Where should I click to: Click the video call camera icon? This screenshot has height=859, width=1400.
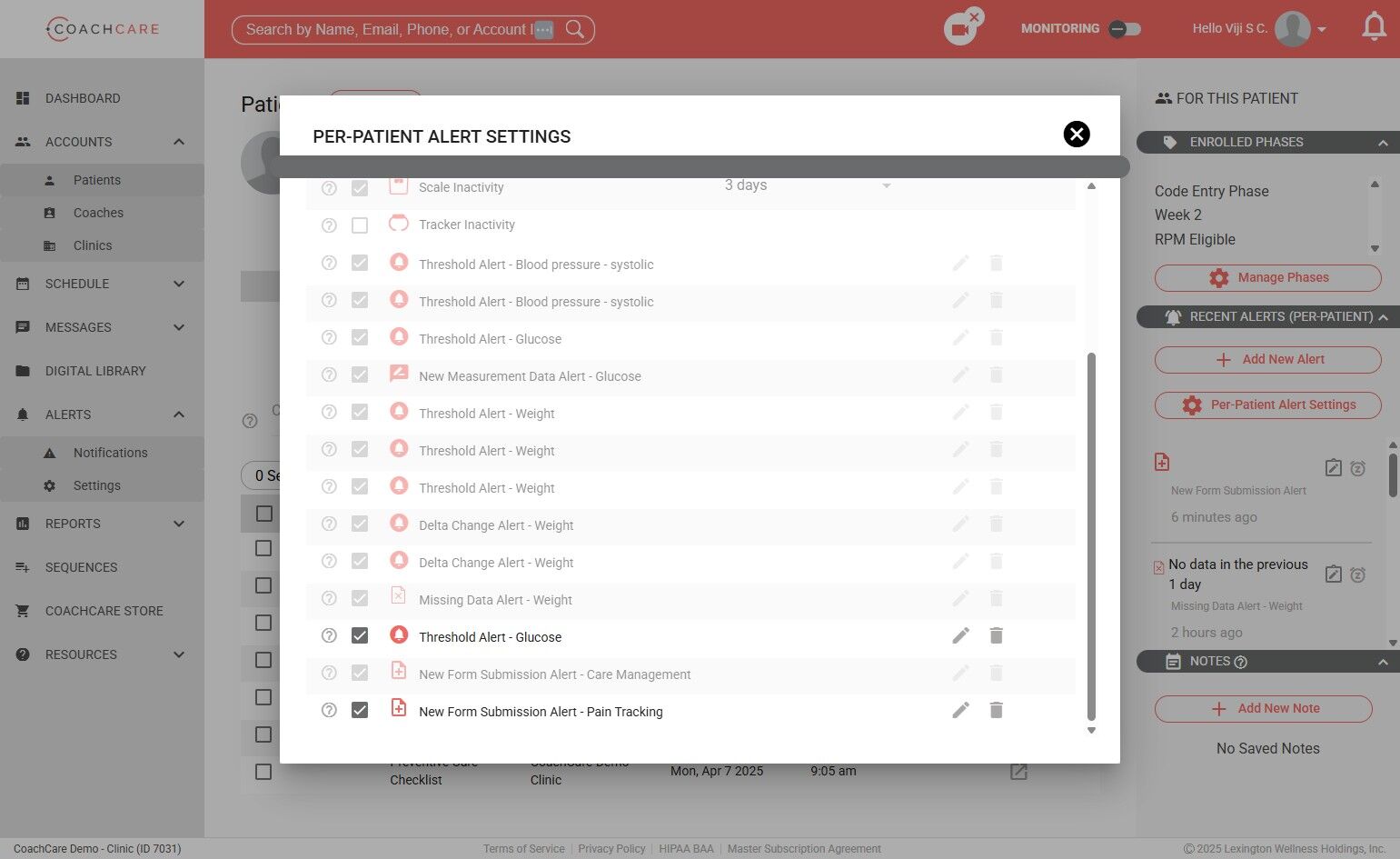pos(959,30)
